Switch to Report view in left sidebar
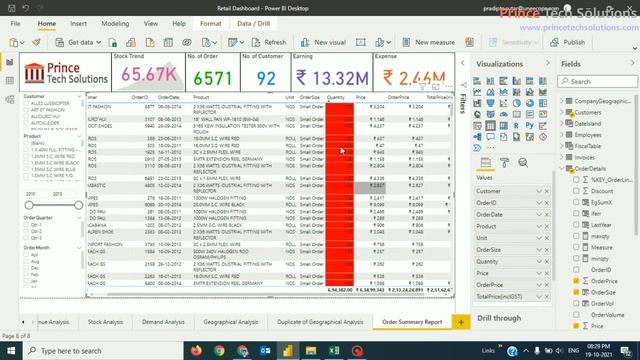Image resolution: width=640 pixels, height=360 pixels. pyautogui.click(x=10, y=62)
